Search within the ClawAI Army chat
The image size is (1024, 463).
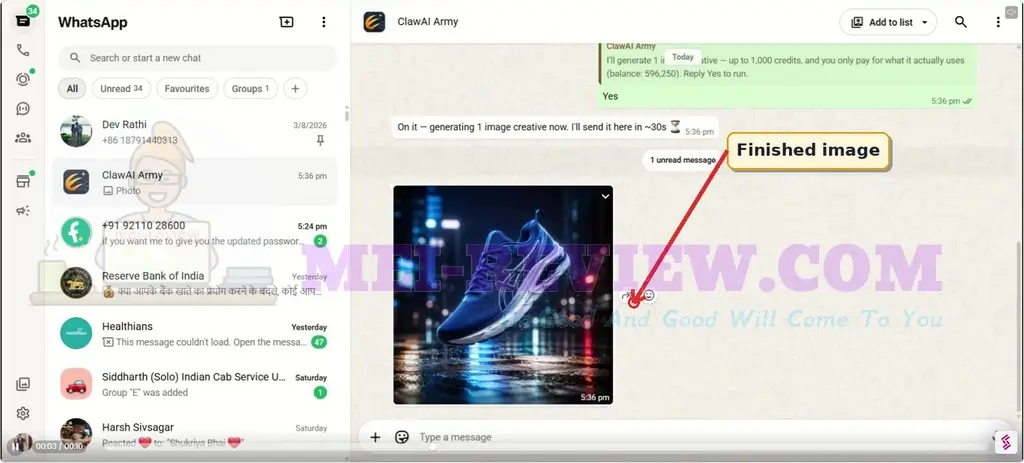[x=961, y=22]
